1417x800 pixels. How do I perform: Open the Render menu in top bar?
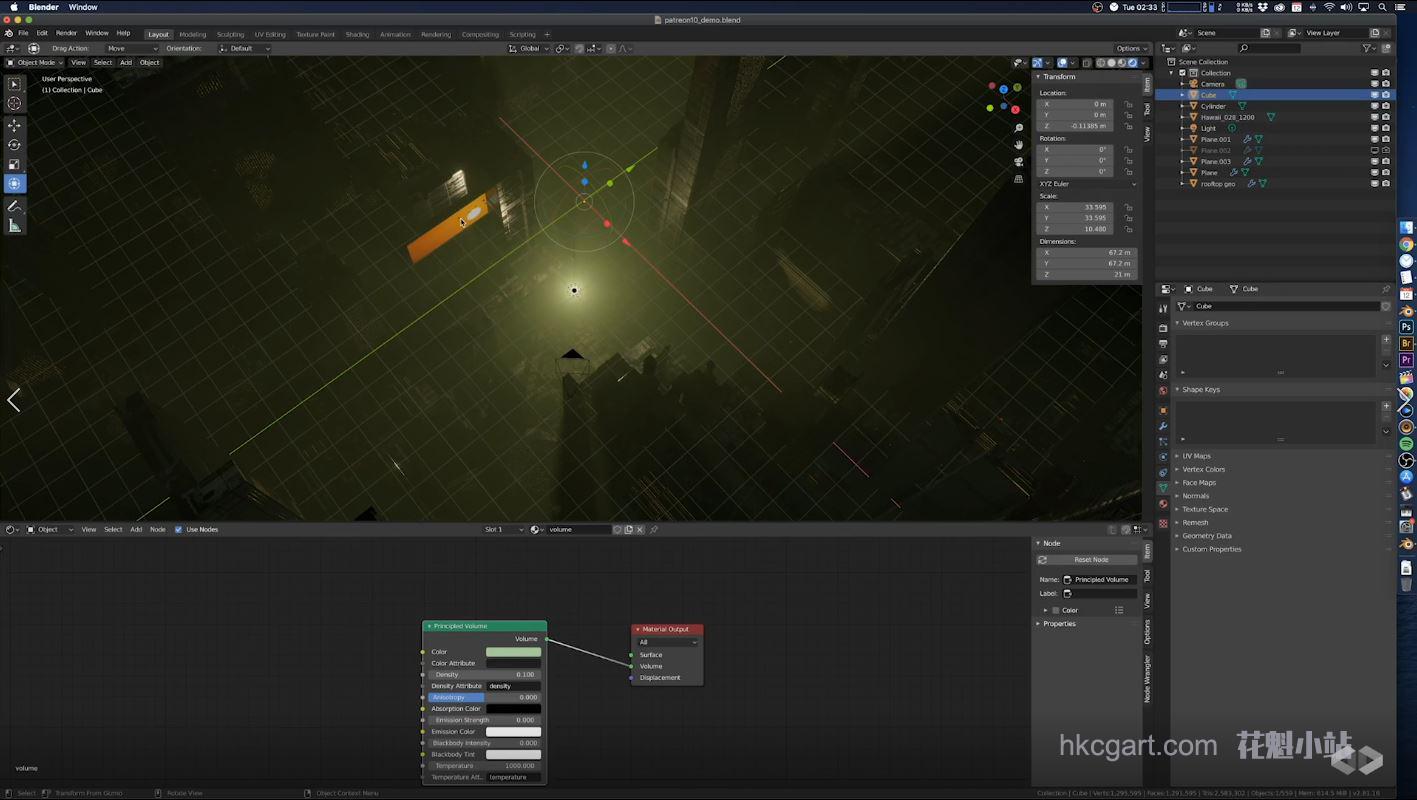tap(66, 33)
